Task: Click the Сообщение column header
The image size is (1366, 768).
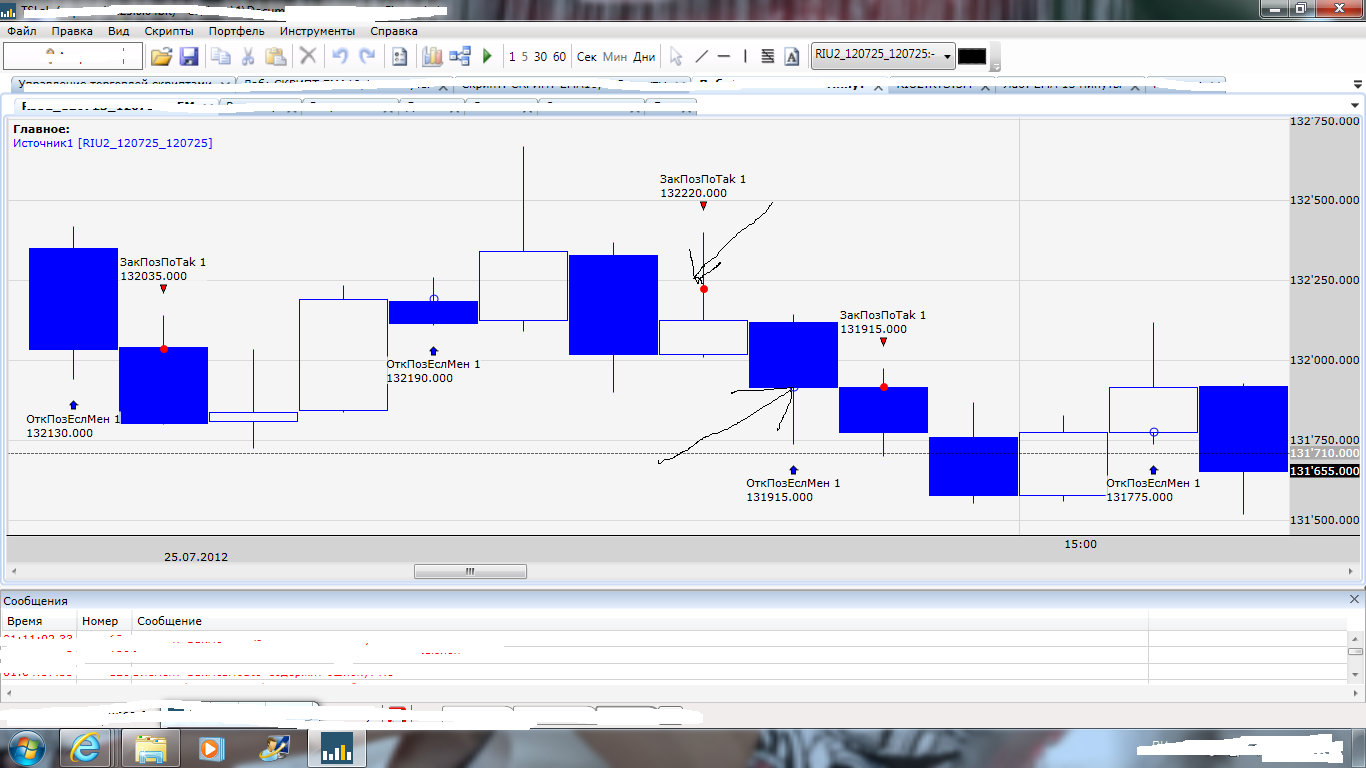Action: coord(169,621)
